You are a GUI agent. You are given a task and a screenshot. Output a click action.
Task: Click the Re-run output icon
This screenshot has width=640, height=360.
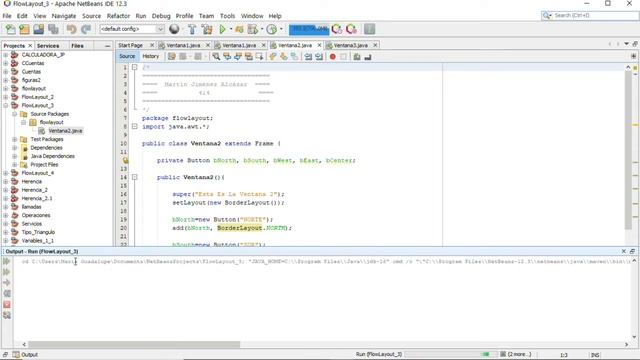coord(7,261)
